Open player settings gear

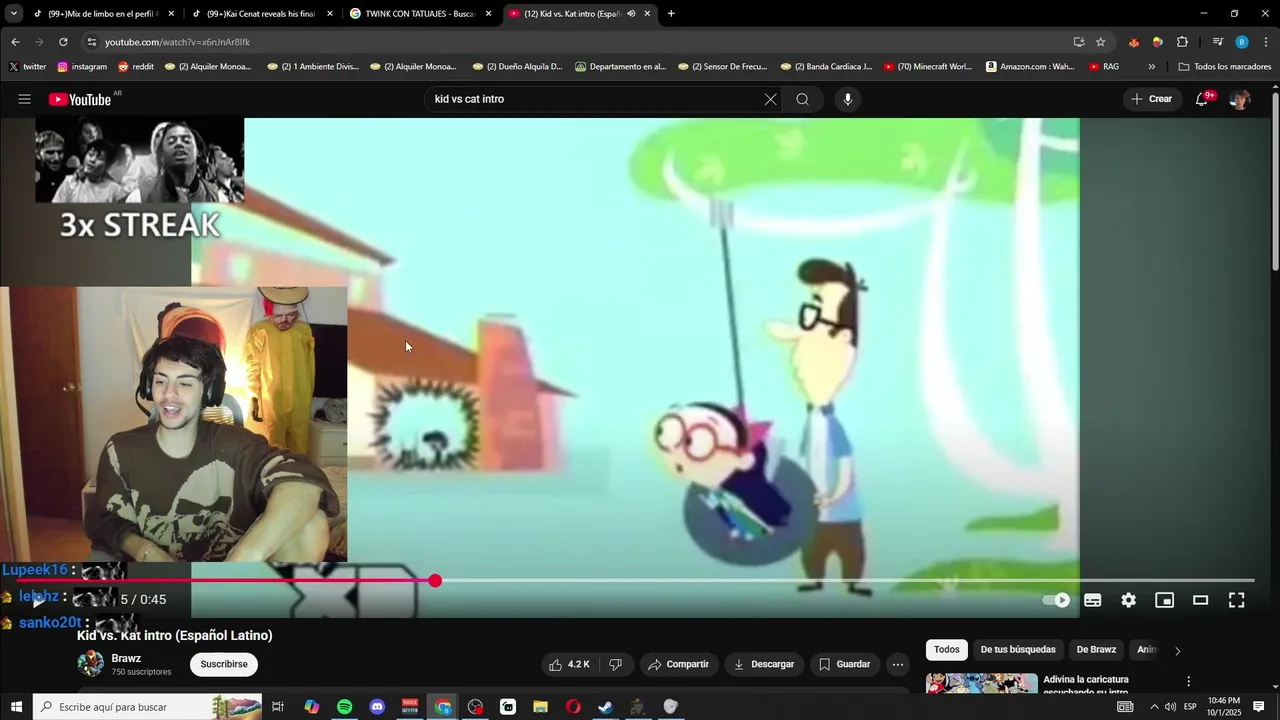1129,600
